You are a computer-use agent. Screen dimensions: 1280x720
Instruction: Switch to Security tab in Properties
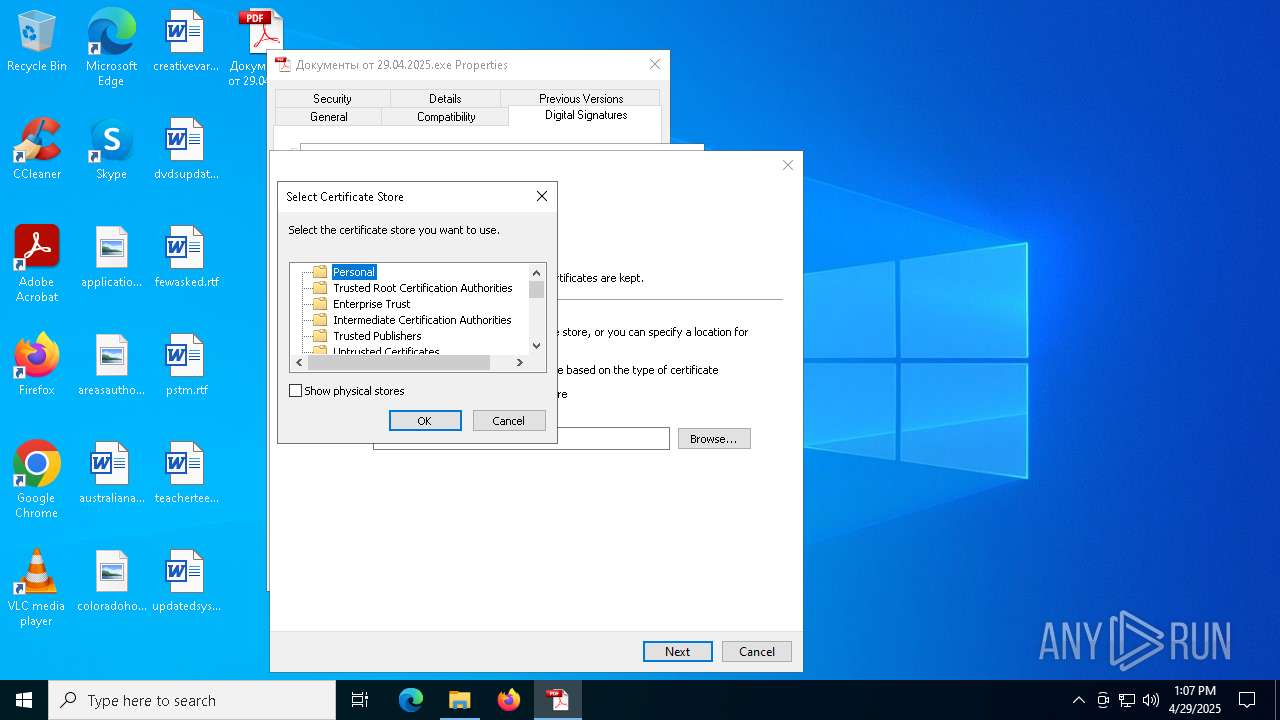coord(332,98)
